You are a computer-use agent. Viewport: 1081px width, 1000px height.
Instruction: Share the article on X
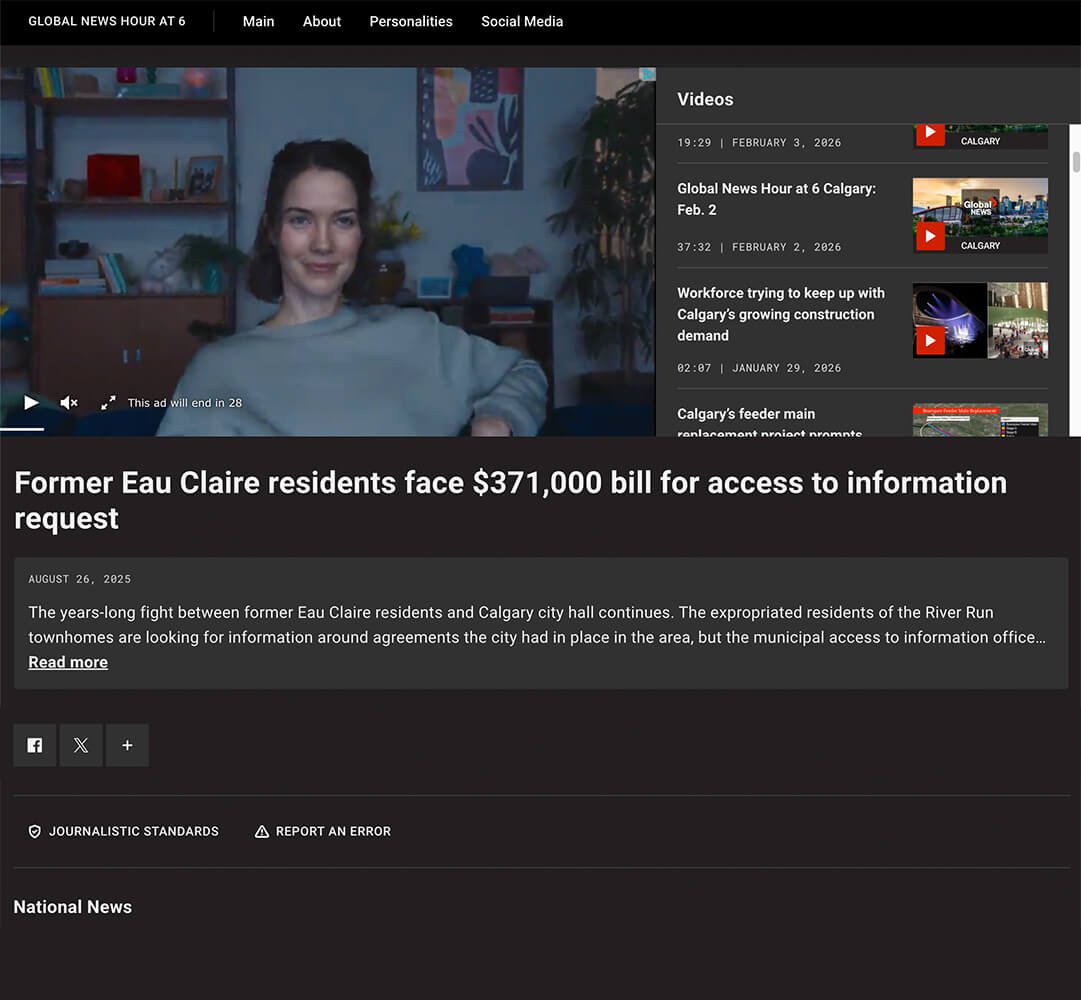[81, 746]
